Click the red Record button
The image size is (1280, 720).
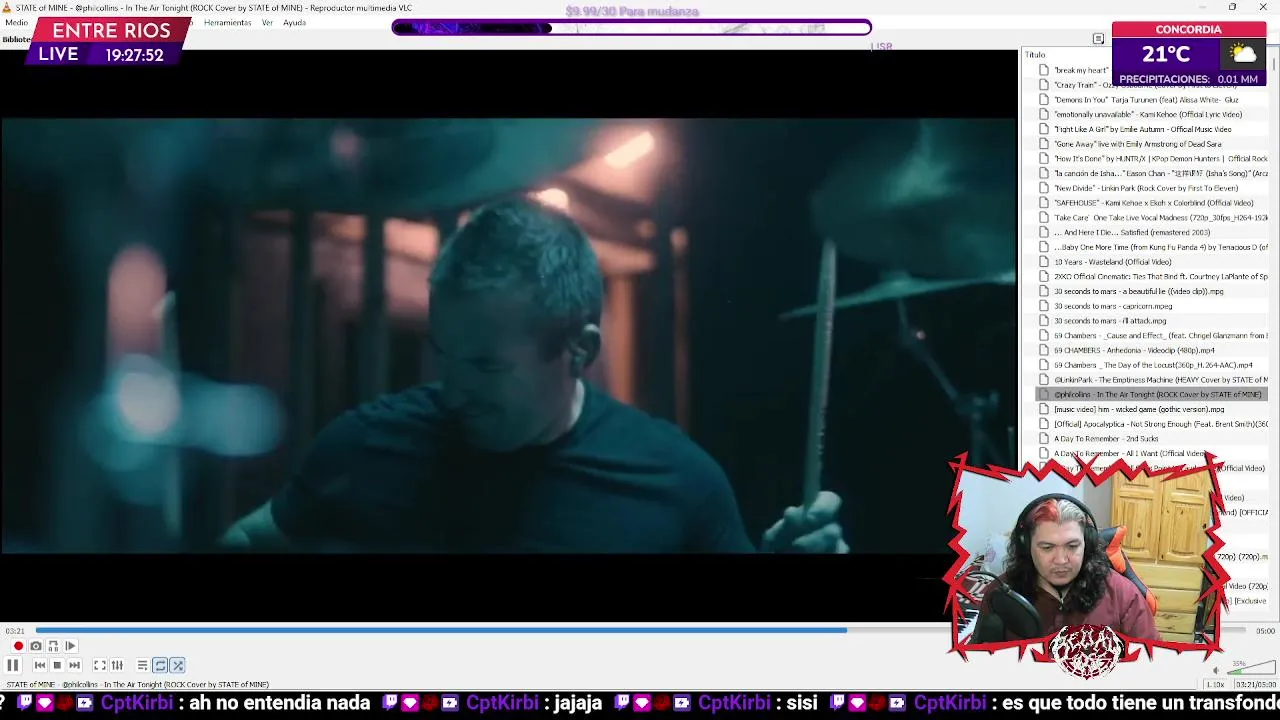[x=18, y=646]
